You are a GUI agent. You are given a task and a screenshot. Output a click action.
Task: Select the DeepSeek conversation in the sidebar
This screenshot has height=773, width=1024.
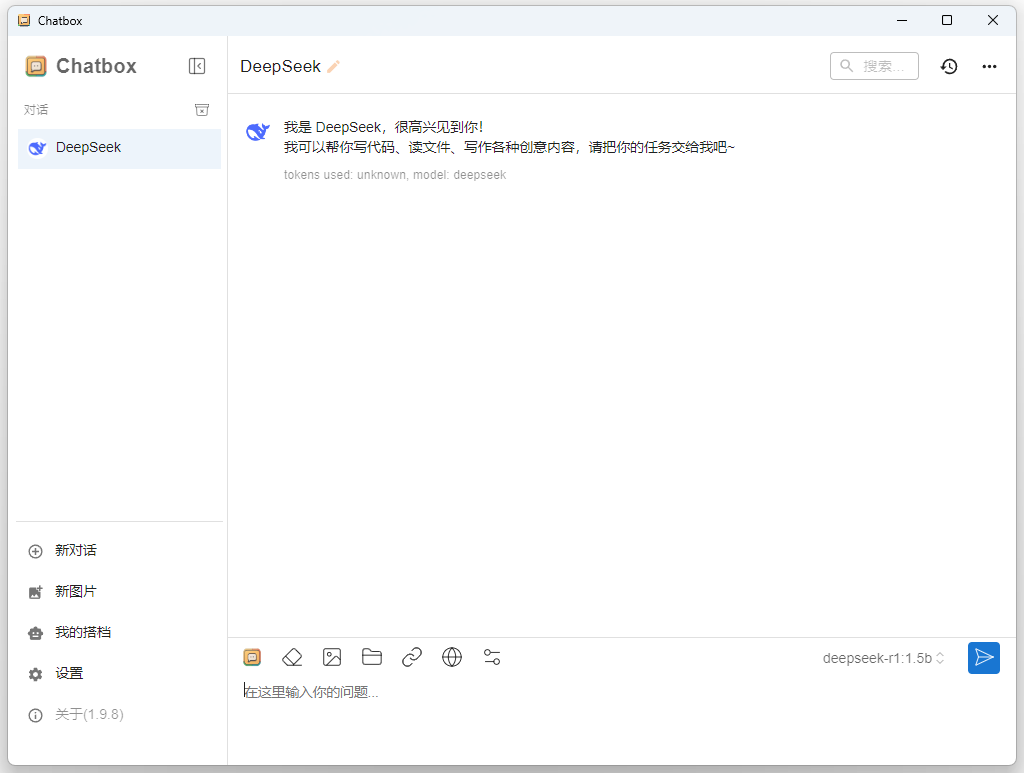[x=120, y=148]
